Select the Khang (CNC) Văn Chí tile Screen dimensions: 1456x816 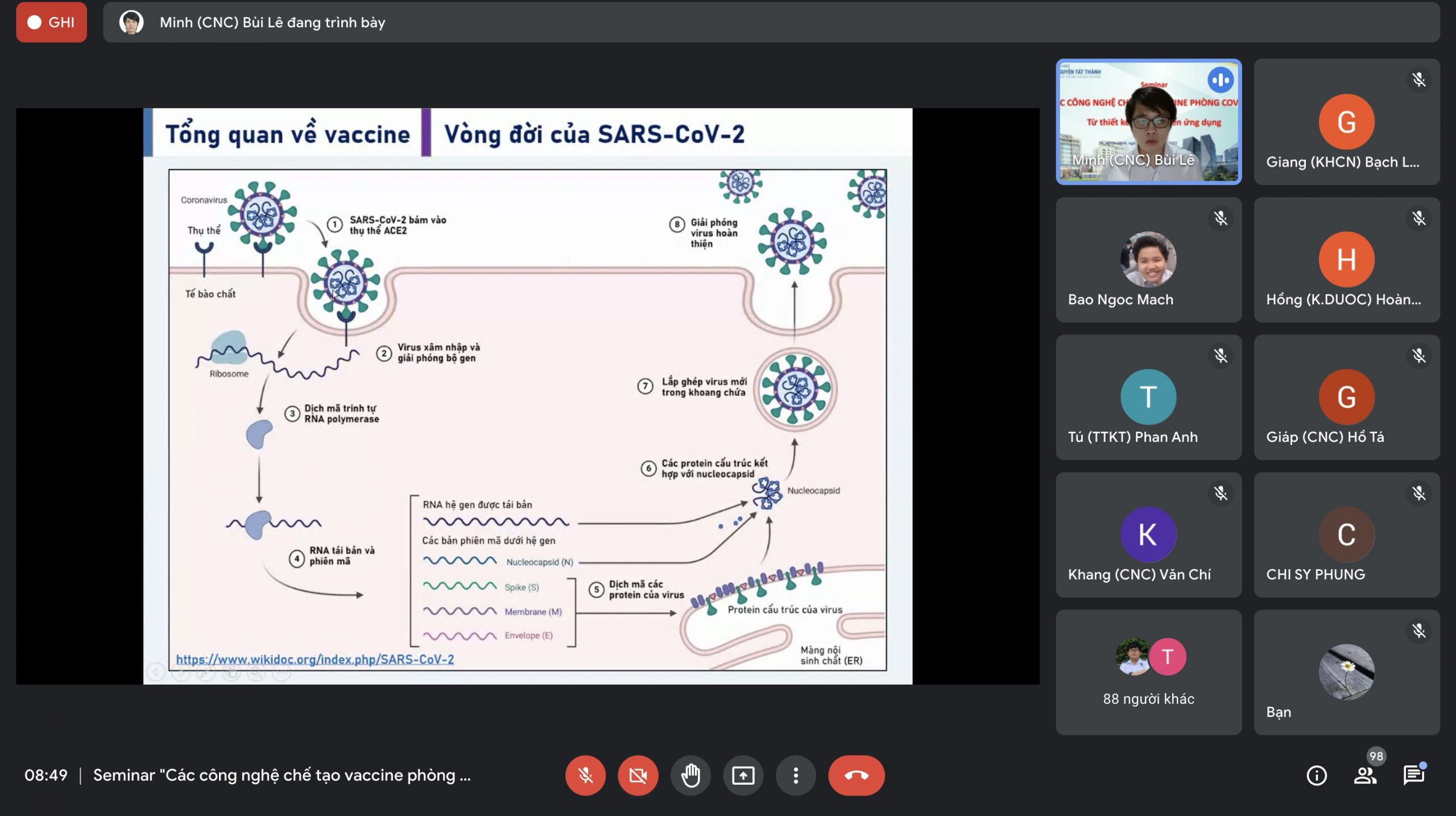[x=1148, y=535]
